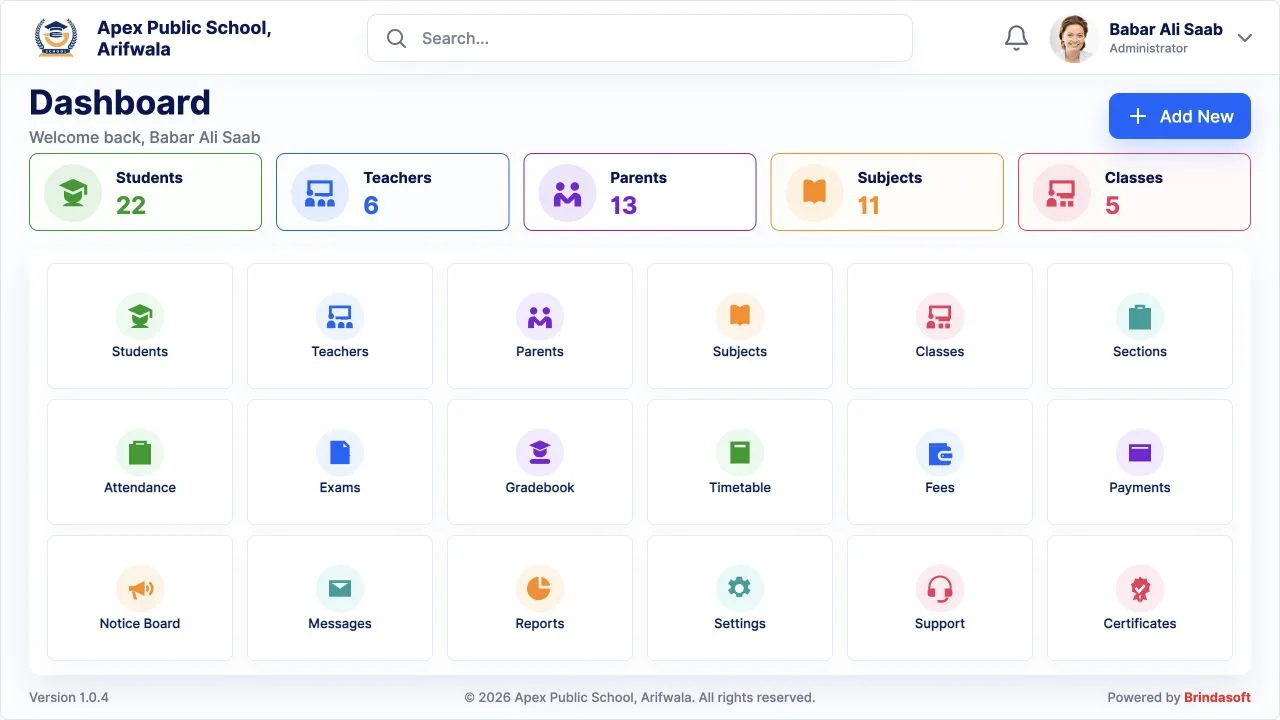Expand the user account dropdown chevron
1280x720 pixels.
pyautogui.click(x=1245, y=38)
